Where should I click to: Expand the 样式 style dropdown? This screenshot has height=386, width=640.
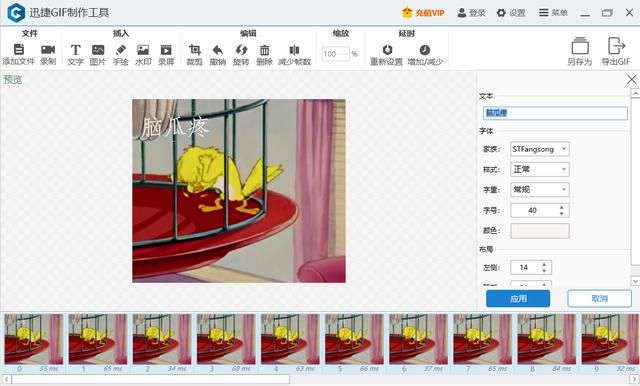point(540,169)
